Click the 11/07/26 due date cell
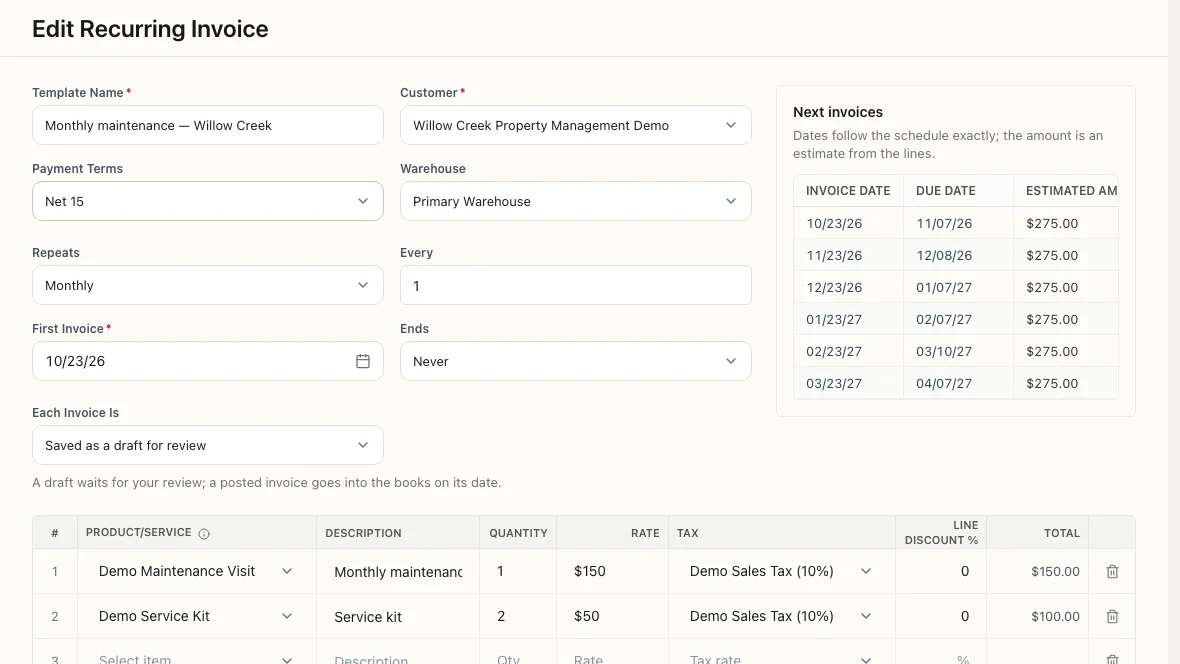This screenshot has width=1180, height=664. (x=958, y=224)
